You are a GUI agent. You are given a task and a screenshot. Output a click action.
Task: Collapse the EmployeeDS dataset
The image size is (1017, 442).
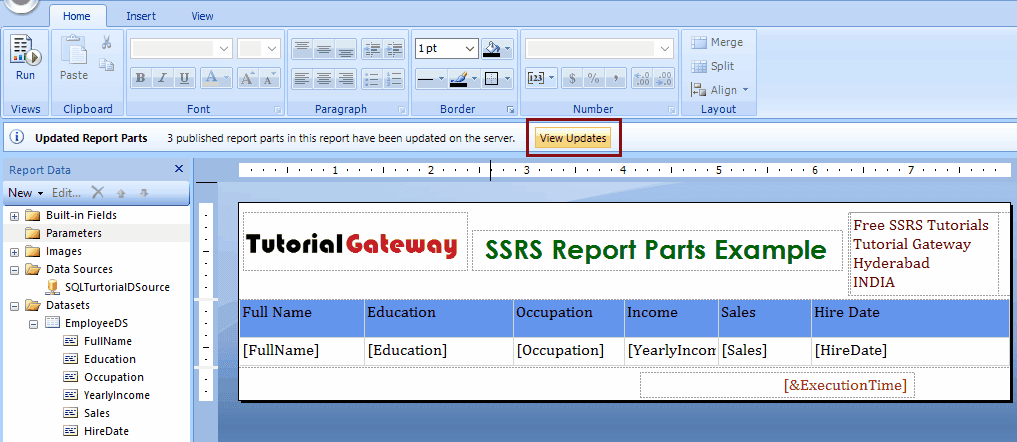pyautogui.click(x=33, y=323)
